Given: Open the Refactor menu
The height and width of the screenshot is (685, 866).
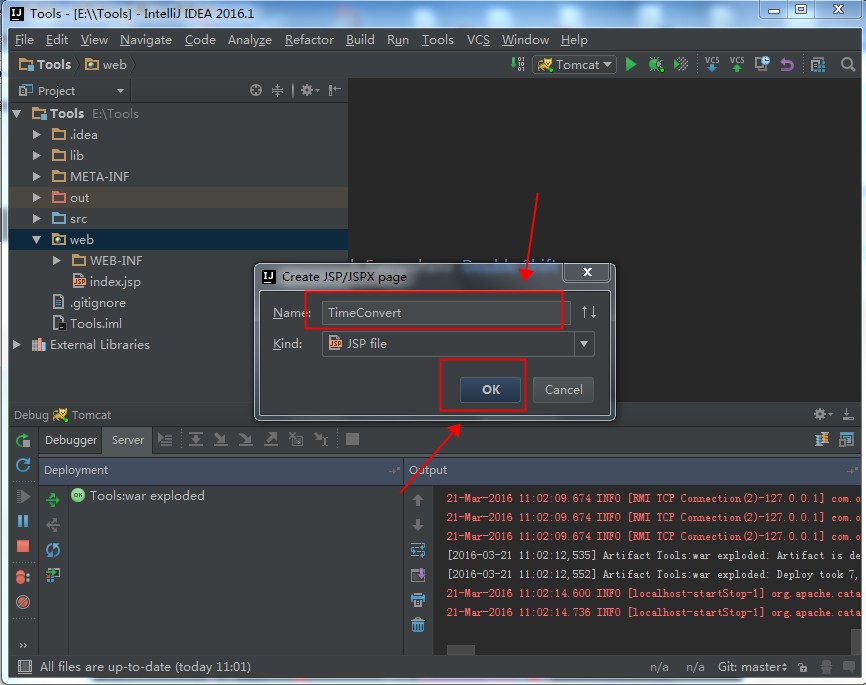Looking at the screenshot, I should point(309,40).
